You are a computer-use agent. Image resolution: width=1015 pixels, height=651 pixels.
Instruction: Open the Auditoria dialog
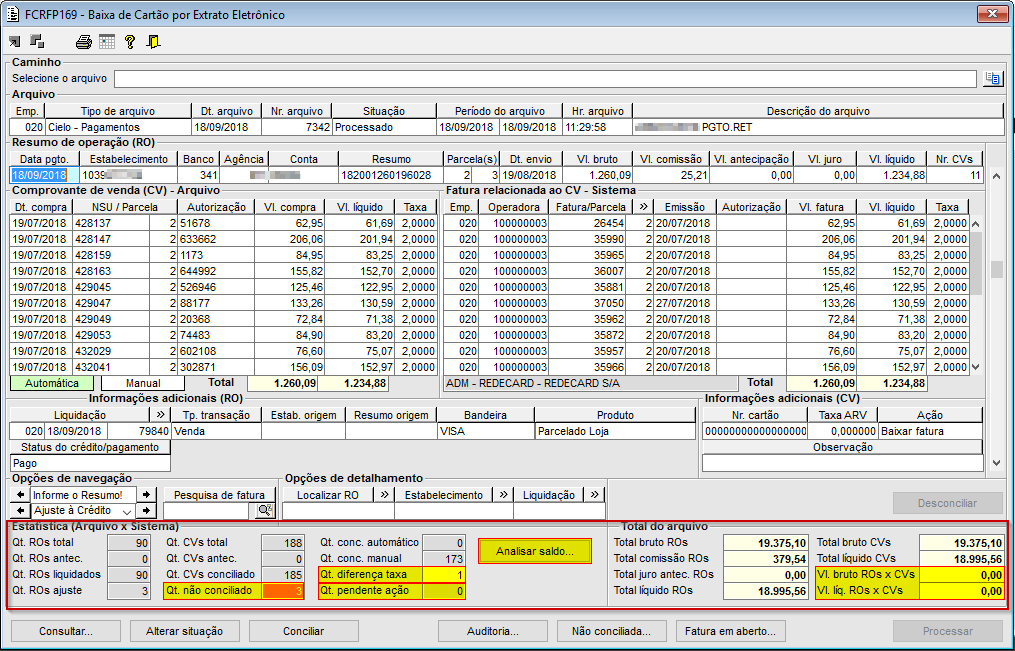pyautogui.click(x=493, y=631)
